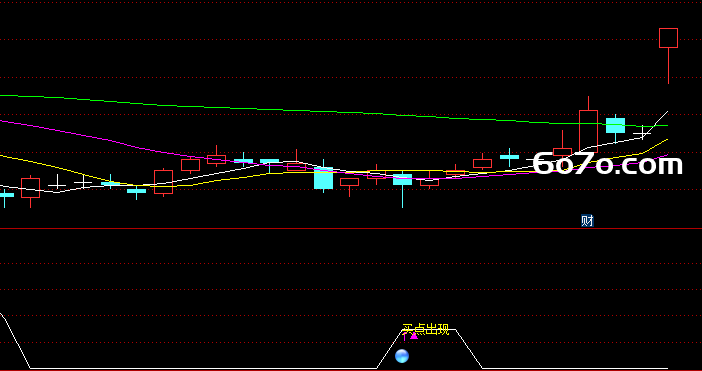This screenshot has height=371, width=702.
Task: Select the highest red candlestick at far right
Action: [668, 38]
